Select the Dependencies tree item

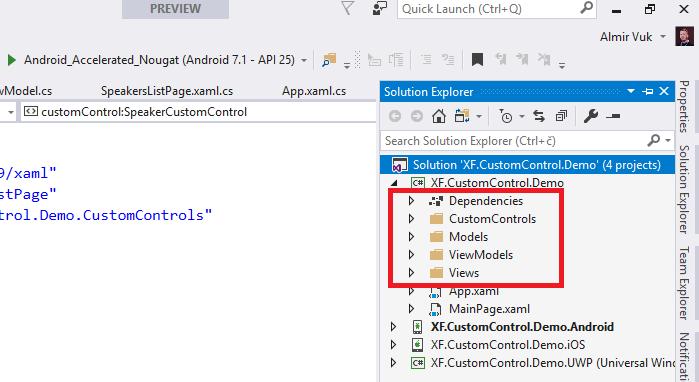485,201
